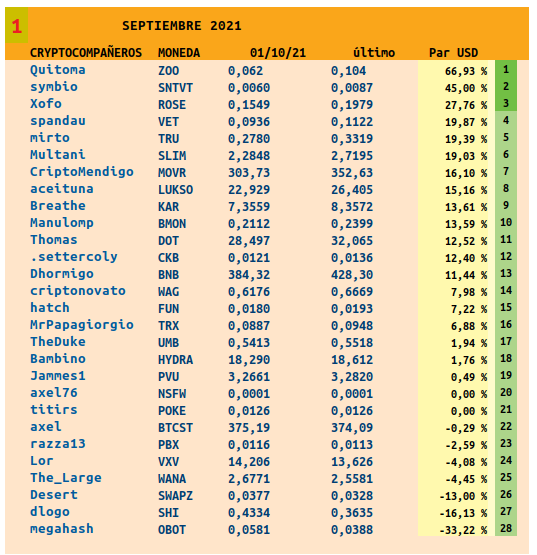Click the red number 1 badge

pyautogui.click(x=17, y=26)
